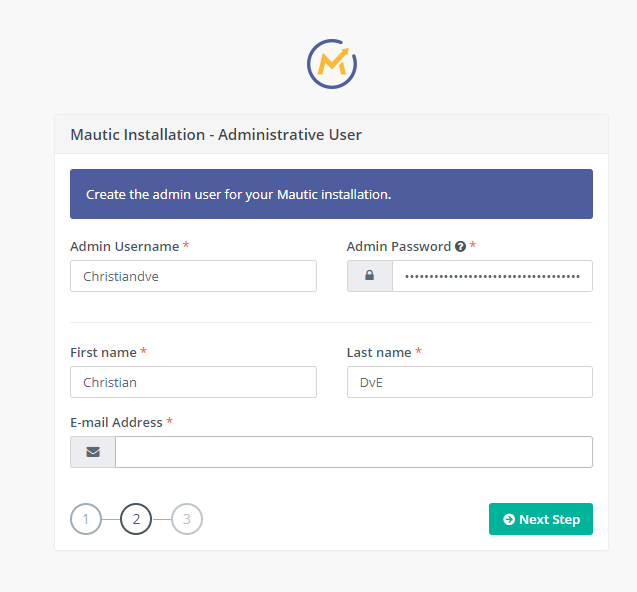637x592 pixels.
Task: Click the blue 'Create the admin user' banner
Action: point(332,194)
